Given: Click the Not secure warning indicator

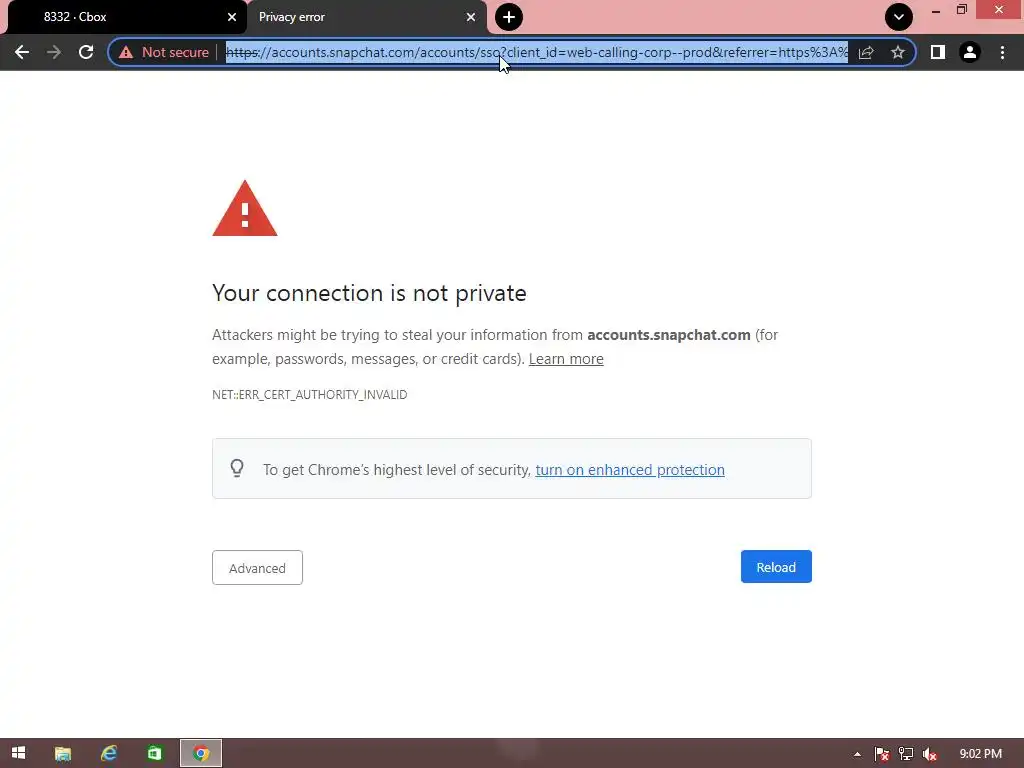Looking at the screenshot, I should [x=164, y=52].
